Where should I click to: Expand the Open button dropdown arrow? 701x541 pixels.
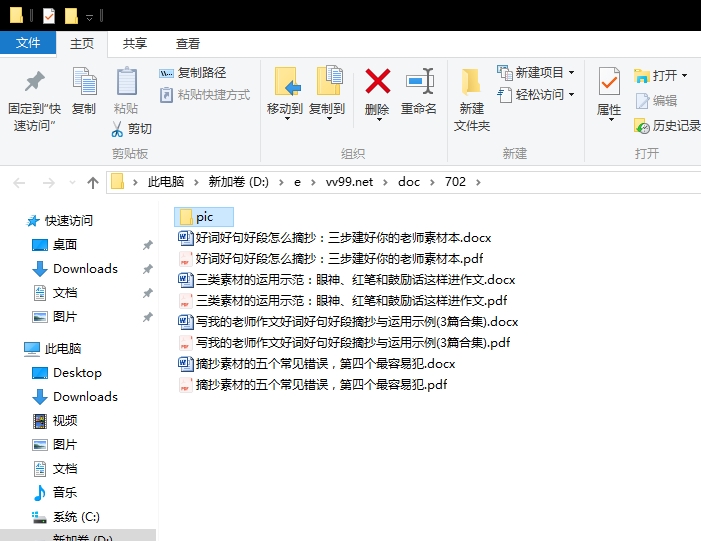pos(684,76)
